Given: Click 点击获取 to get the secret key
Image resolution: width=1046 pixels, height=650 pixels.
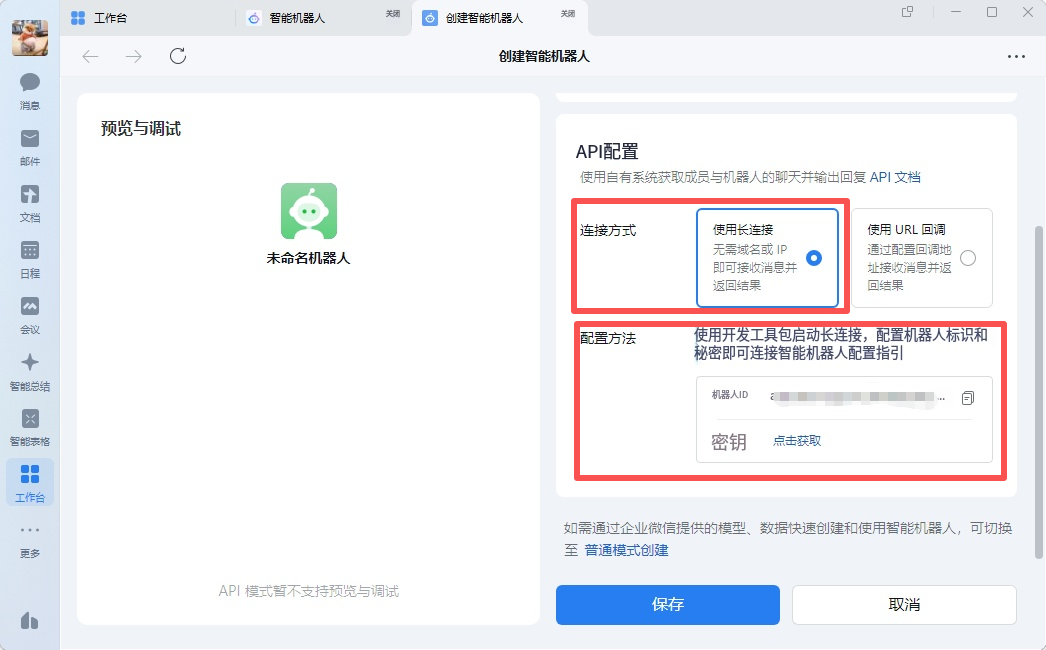Looking at the screenshot, I should click(797, 441).
